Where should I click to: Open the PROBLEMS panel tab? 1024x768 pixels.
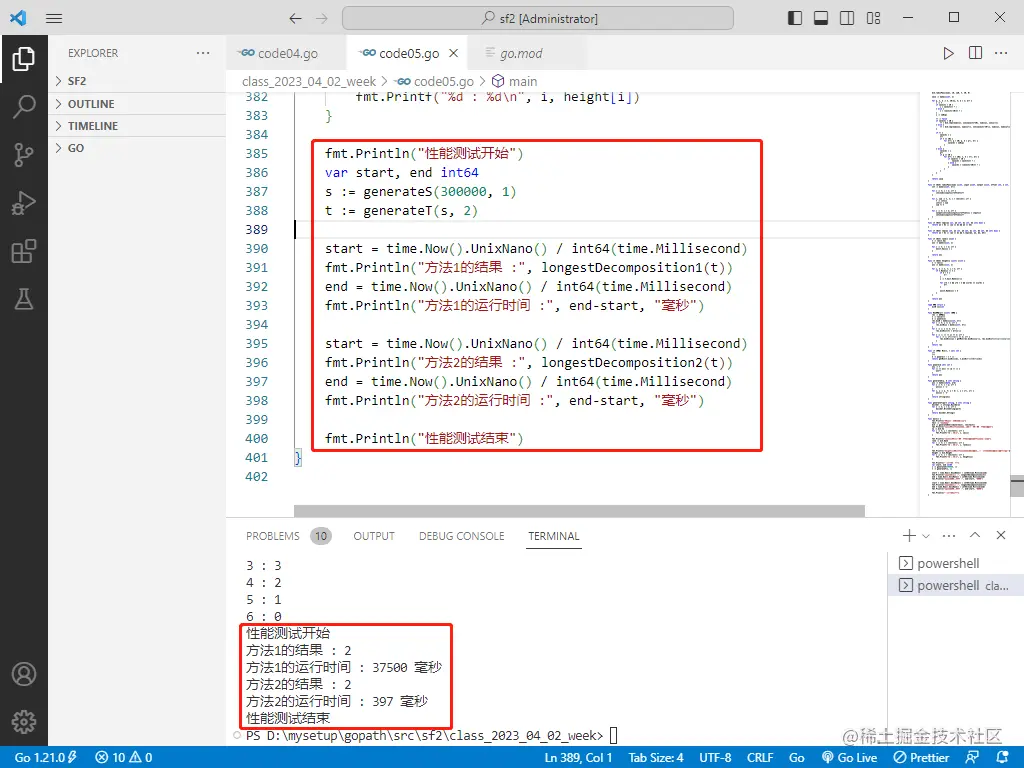pyautogui.click(x=288, y=536)
